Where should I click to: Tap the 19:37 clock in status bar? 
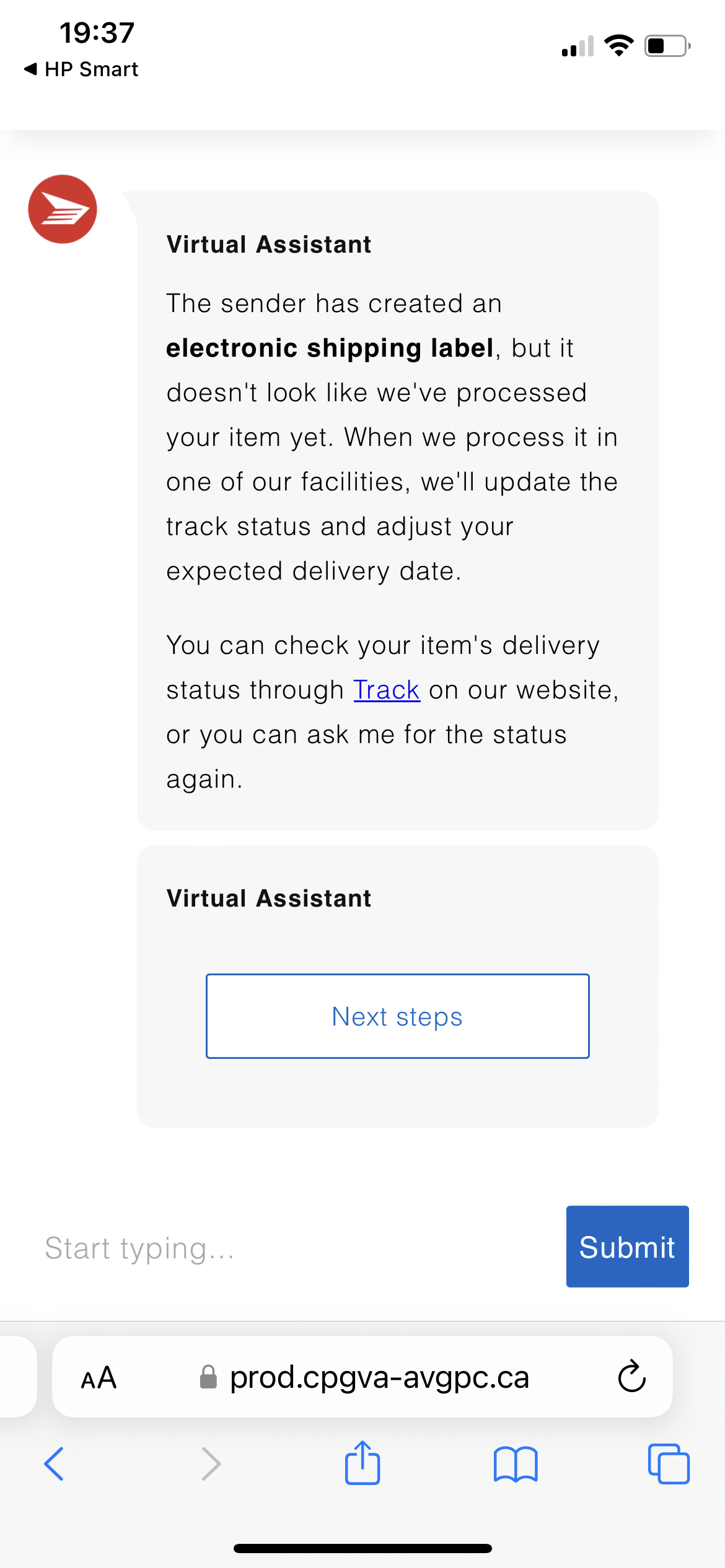pos(97,33)
